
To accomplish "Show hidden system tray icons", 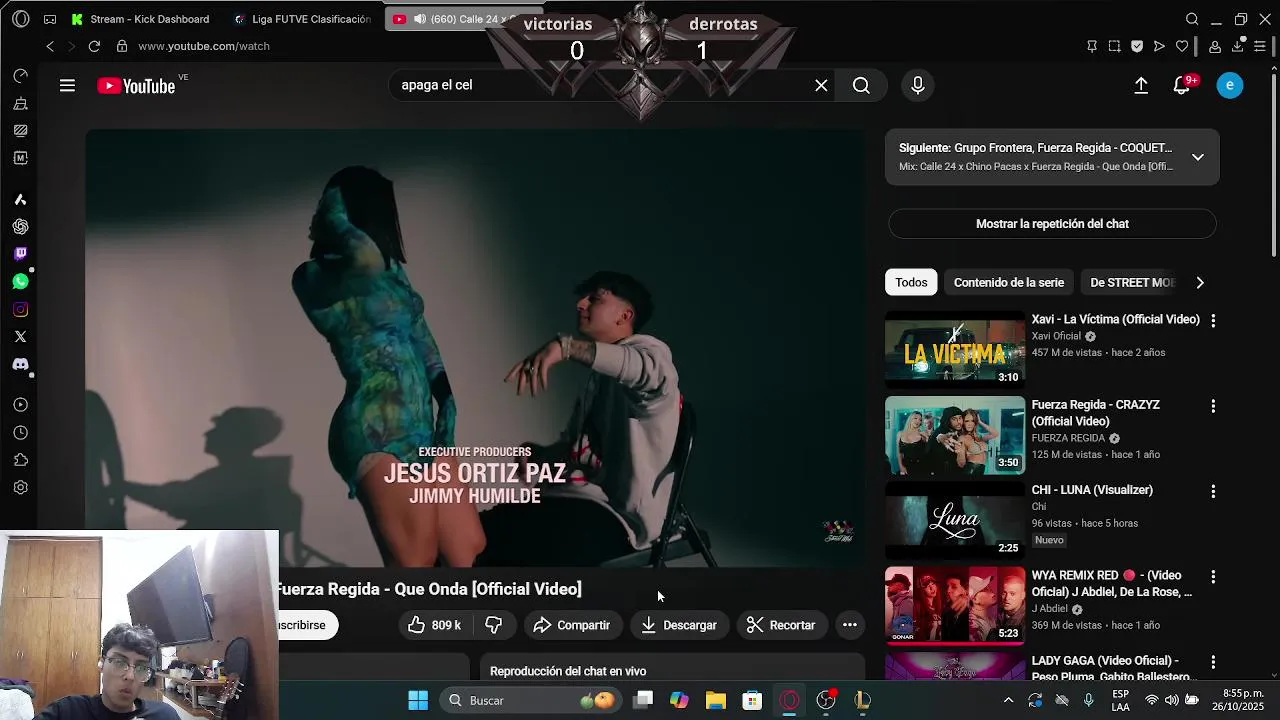I will [x=1008, y=700].
